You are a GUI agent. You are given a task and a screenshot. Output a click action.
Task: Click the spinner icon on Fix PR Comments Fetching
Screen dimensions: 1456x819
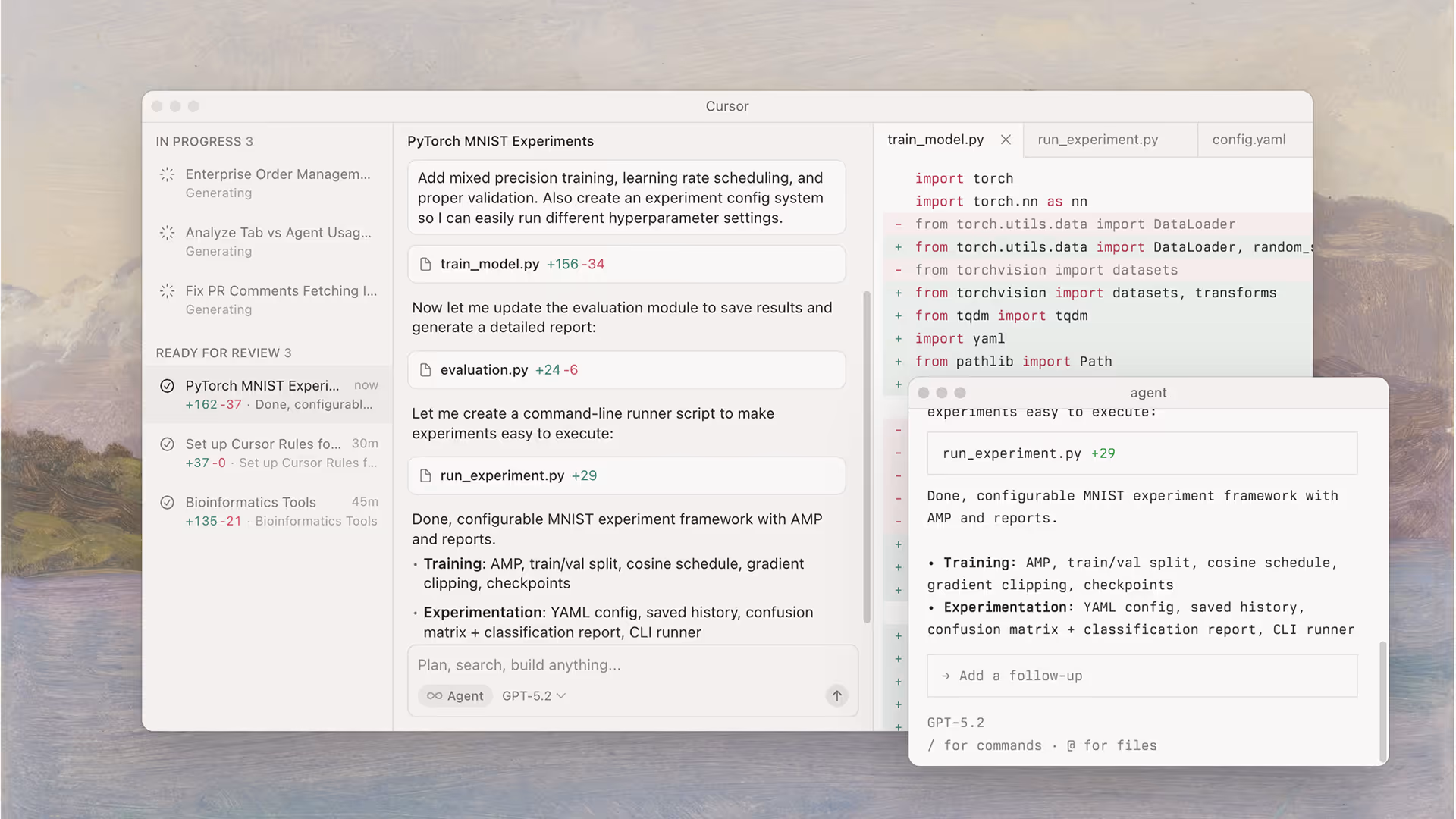point(167,290)
